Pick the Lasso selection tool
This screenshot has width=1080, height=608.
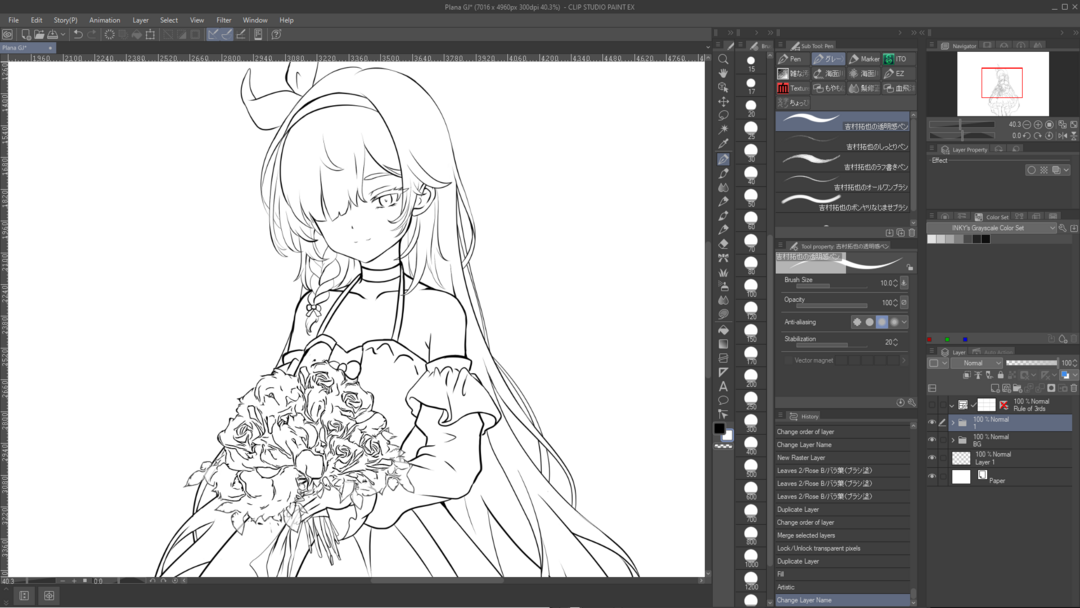(x=723, y=115)
